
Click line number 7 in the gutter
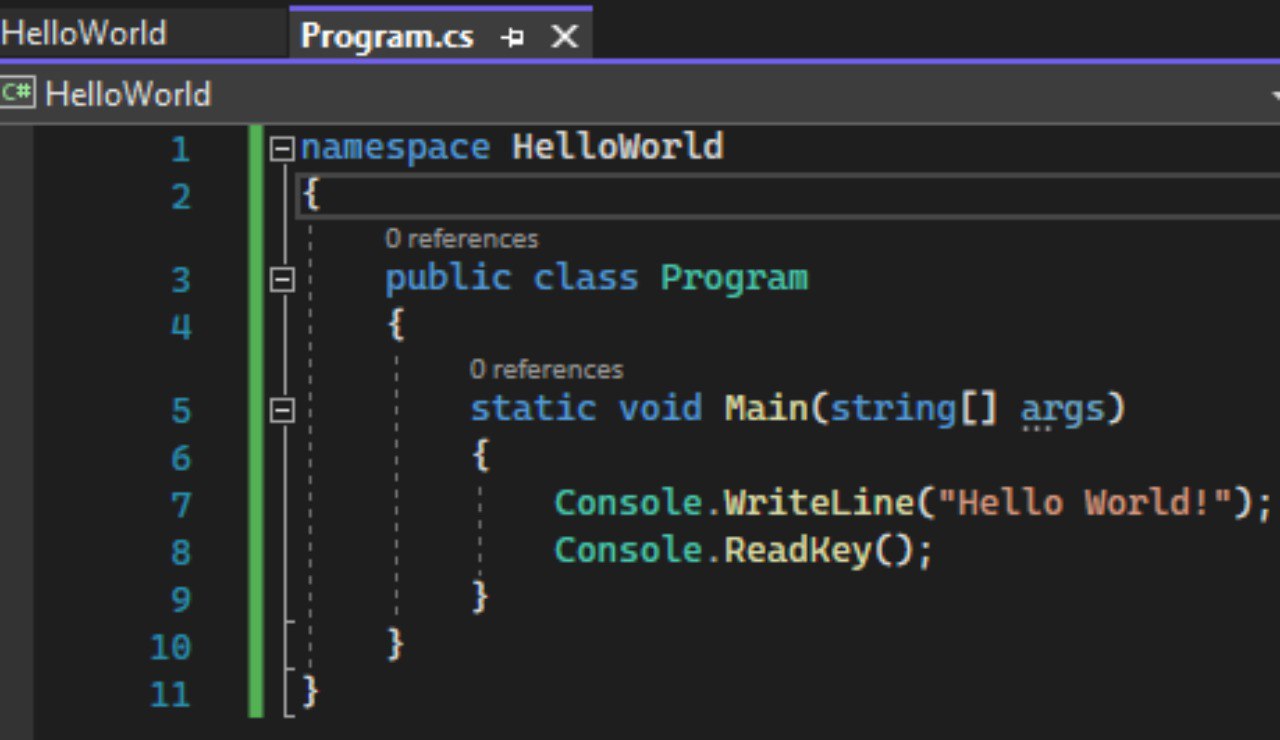tap(180, 506)
